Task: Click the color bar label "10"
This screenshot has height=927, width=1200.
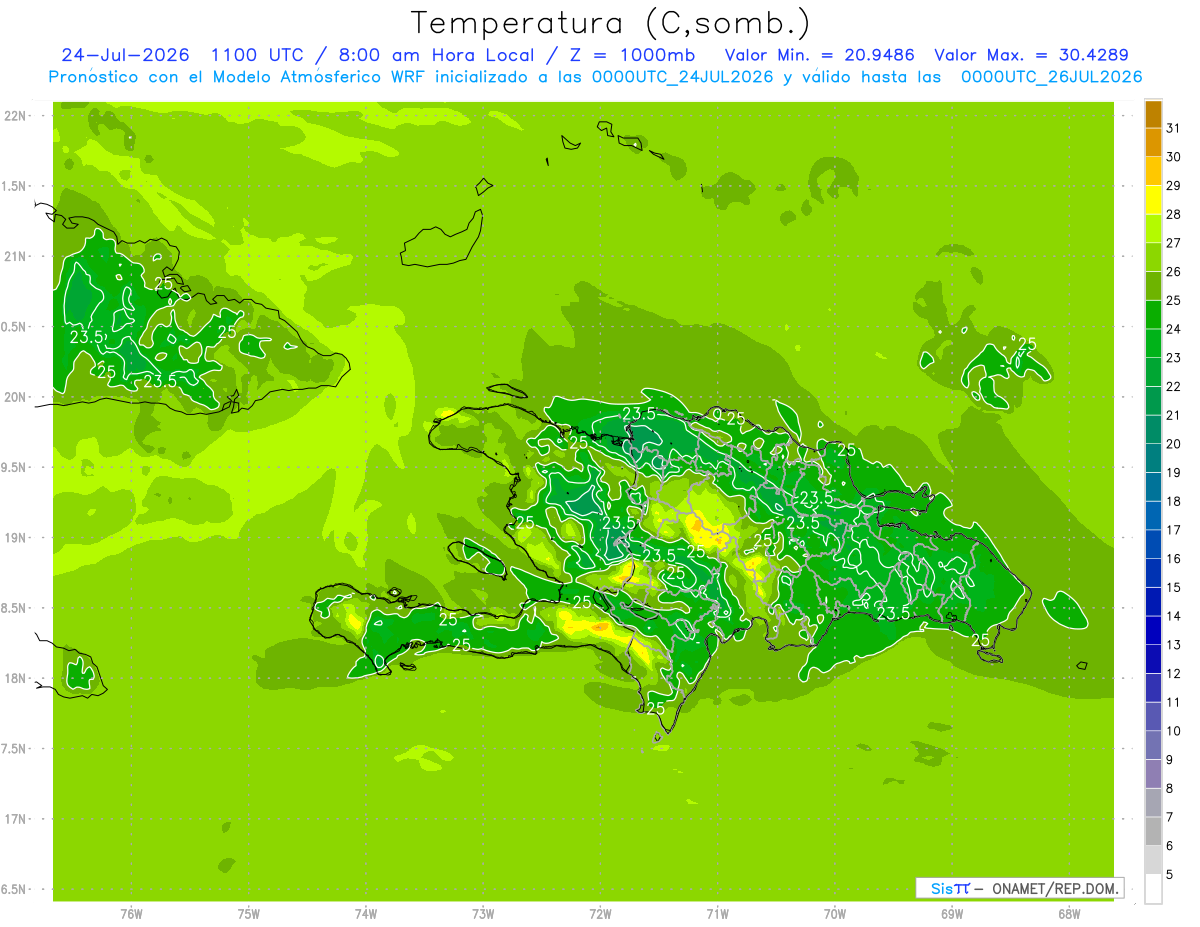Action: [x=1174, y=731]
